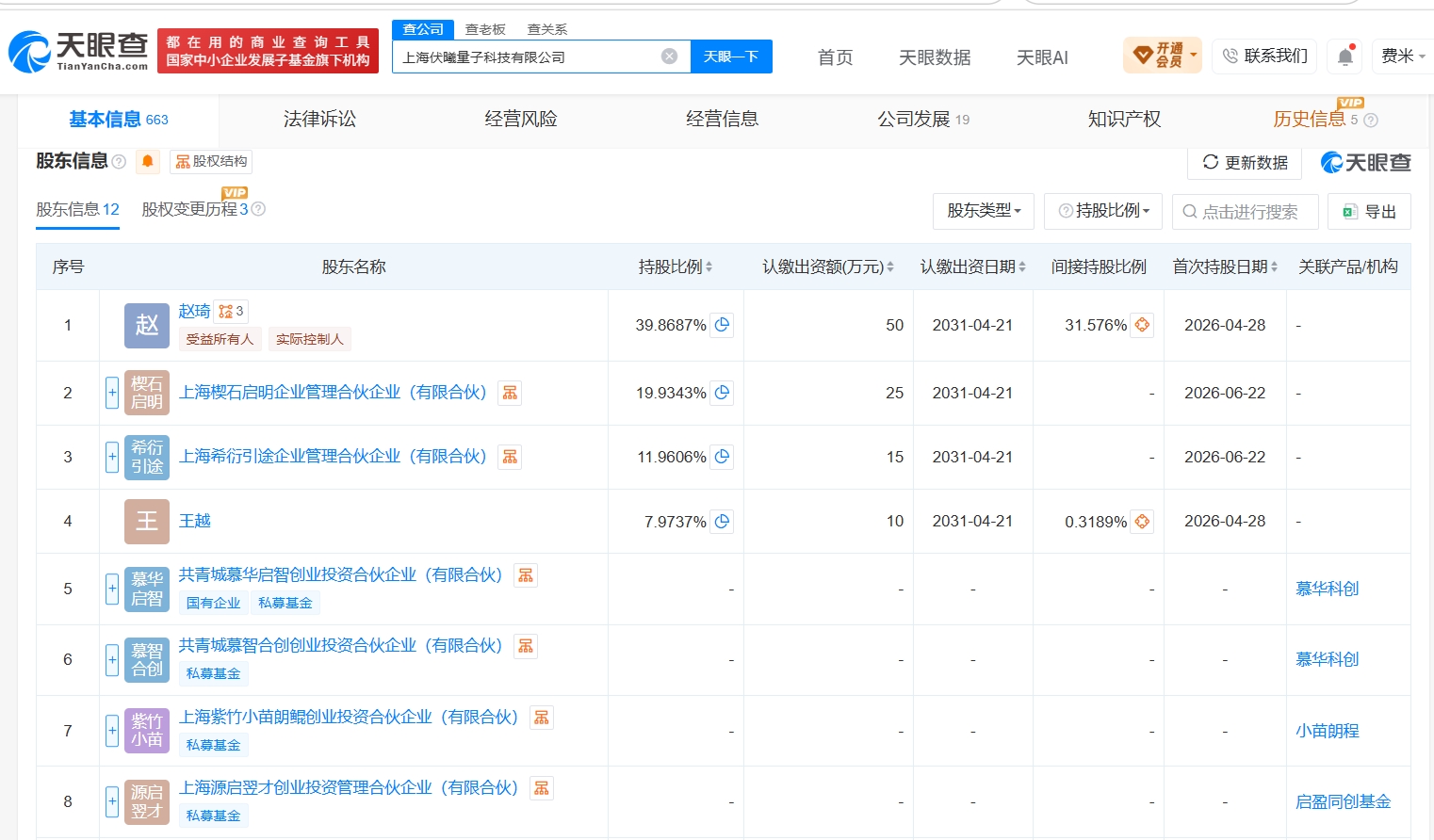View pie chart for 王越's 7.9737% stake
The width and height of the screenshot is (1434, 840).
click(x=722, y=521)
